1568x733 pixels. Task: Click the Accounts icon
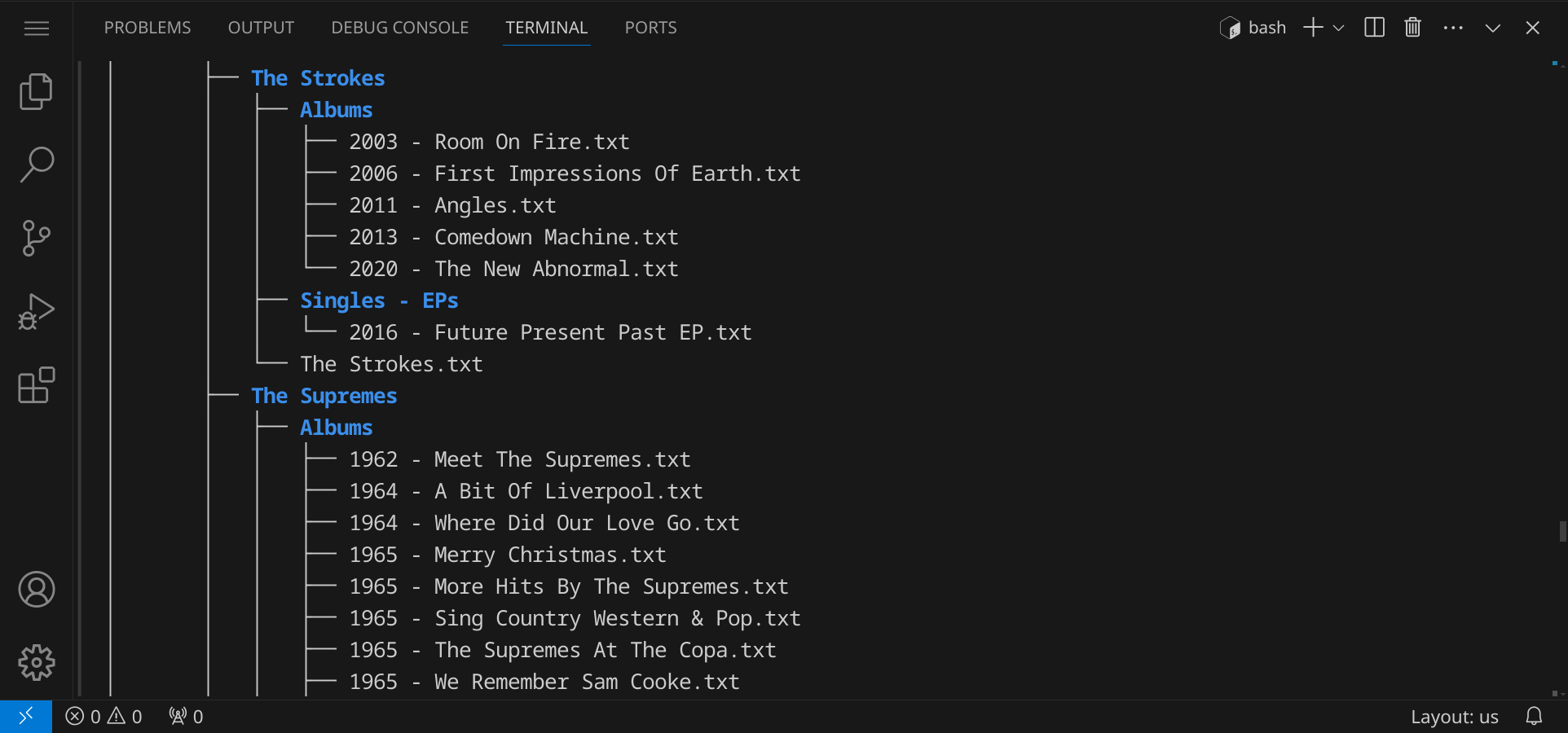pos(36,590)
